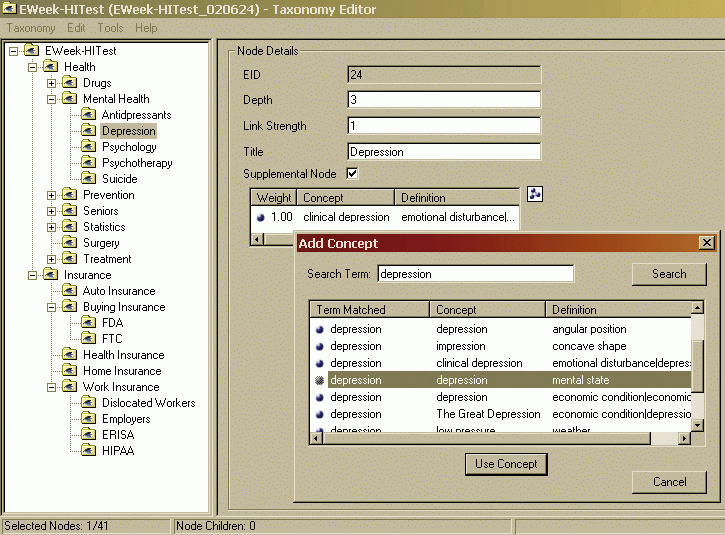Viewport: 725px width, 535px height.
Task: Click the folder icon for Psychotherapy node
Action: (x=89, y=163)
